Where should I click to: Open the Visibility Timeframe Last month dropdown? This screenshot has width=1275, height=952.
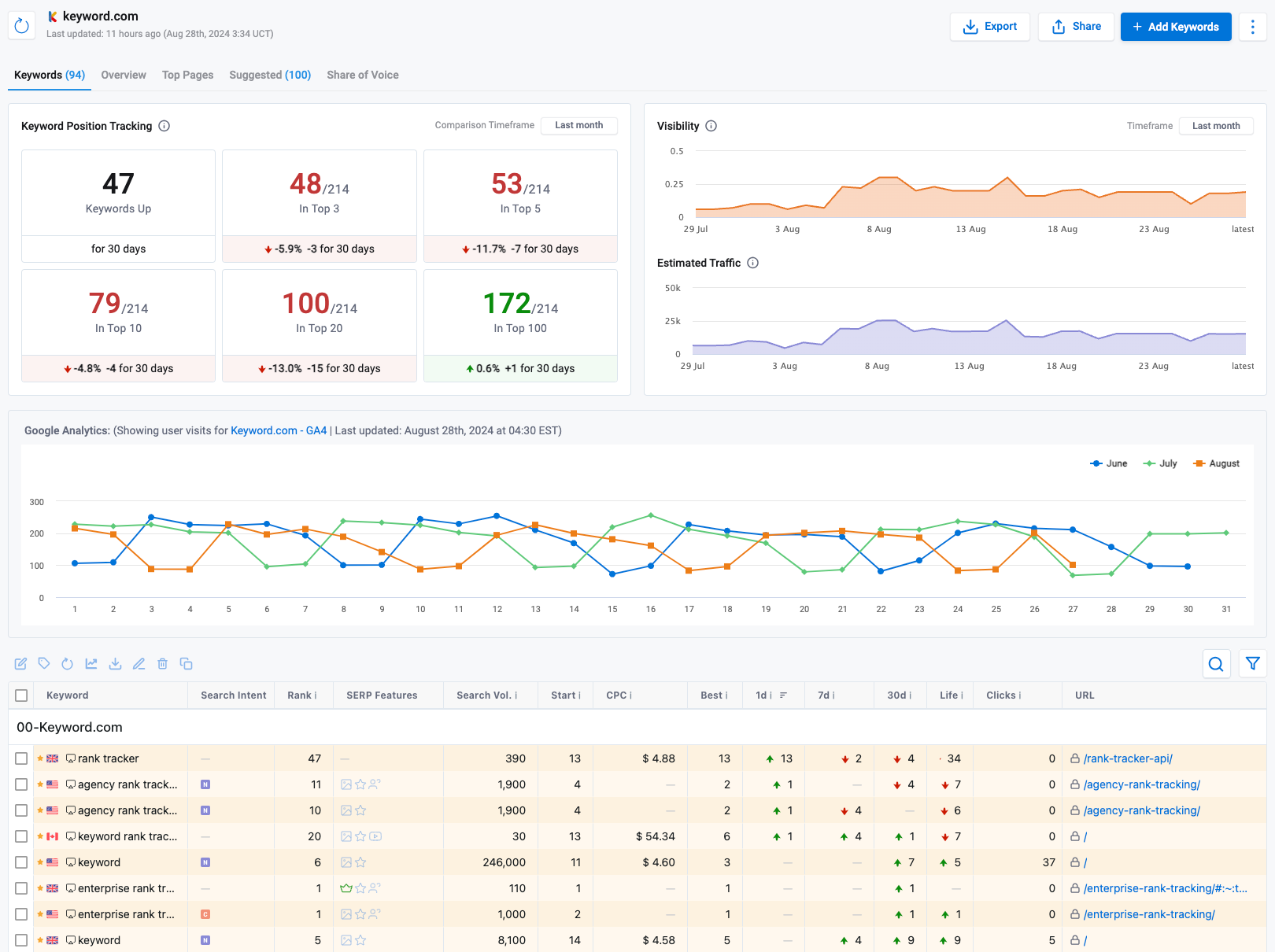pos(1216,126)
